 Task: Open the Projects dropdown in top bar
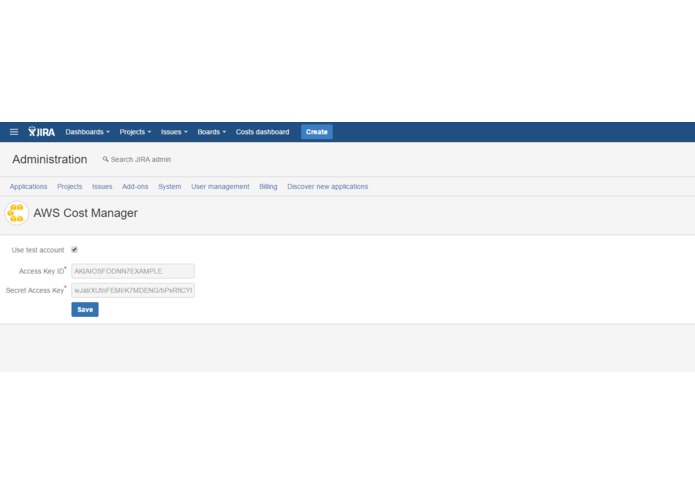[135, 132]
